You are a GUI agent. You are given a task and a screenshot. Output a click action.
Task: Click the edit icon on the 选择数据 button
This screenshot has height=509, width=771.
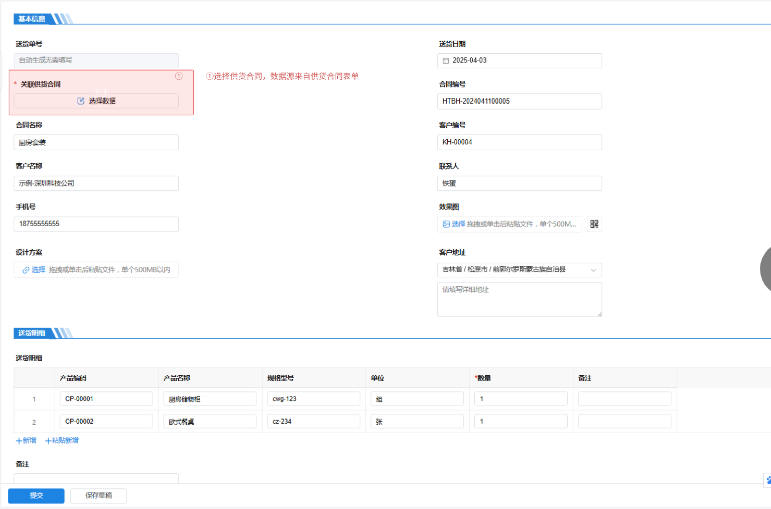coord(81,101)
